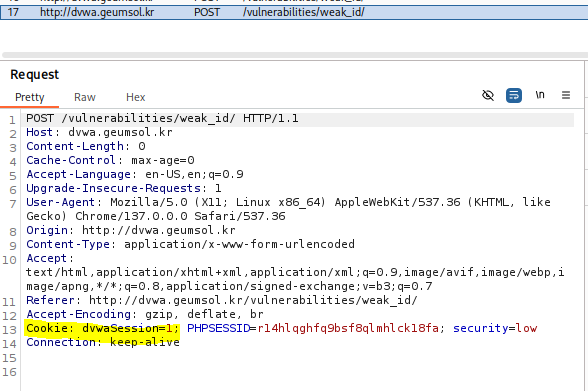This screenshot has height=391, width=588.
Task: Click the max-age=0 value
Action: (163, 160)
